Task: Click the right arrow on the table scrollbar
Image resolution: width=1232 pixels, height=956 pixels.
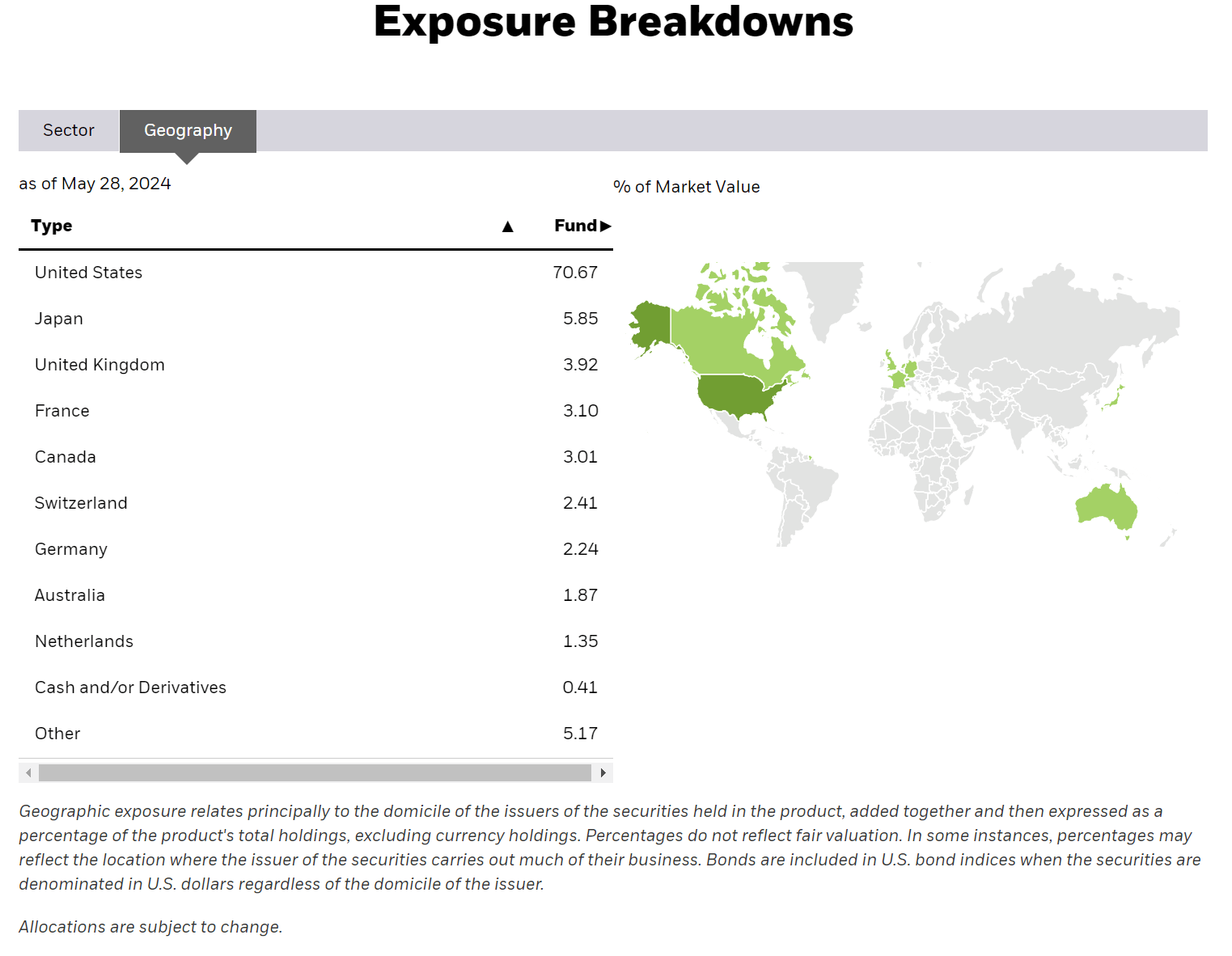Action: coord(603,772)
